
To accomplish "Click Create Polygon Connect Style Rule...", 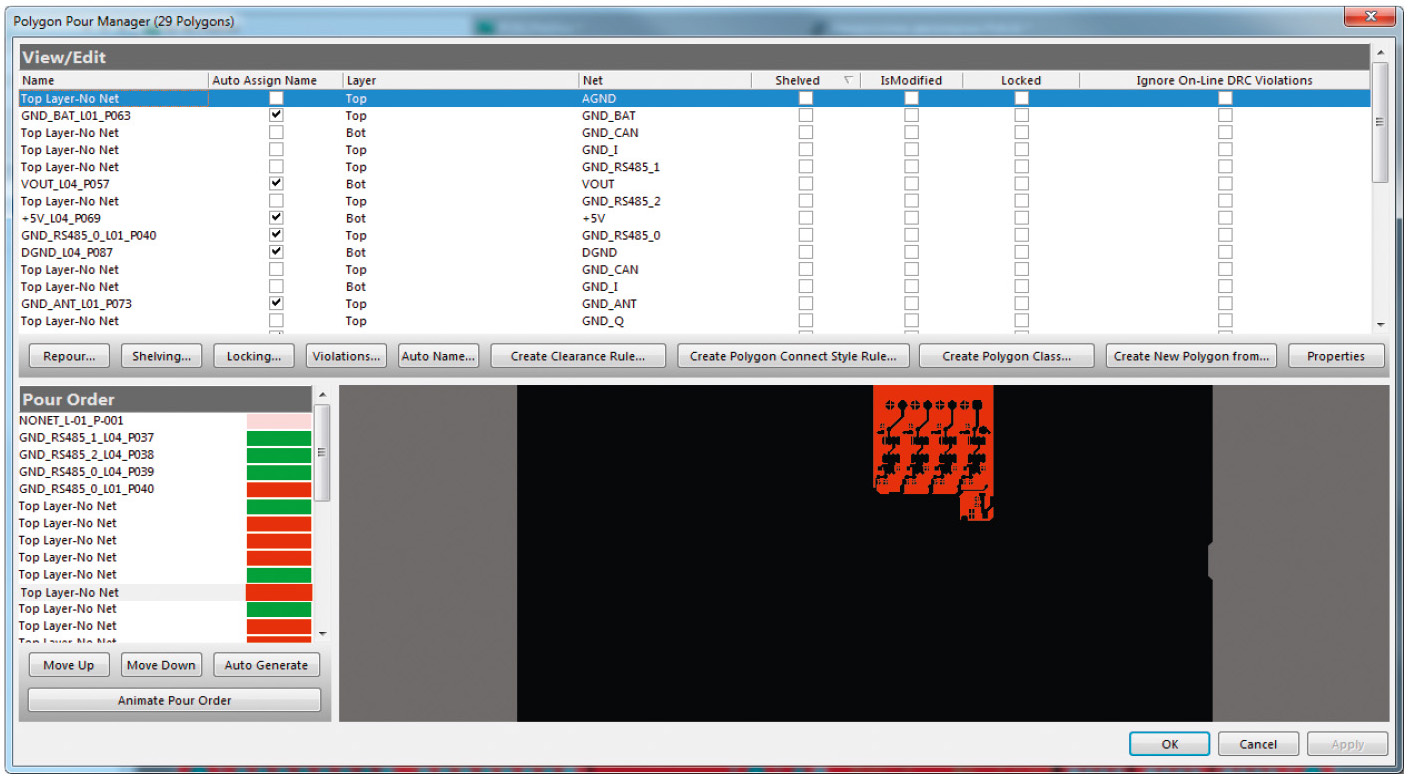I will [793, 356].
